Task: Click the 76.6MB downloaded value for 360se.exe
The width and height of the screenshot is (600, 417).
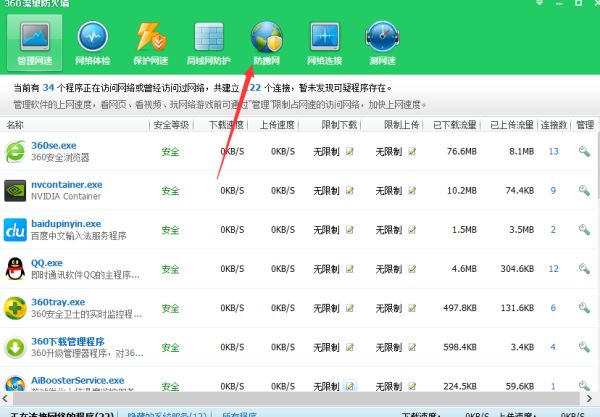Action: coord(461,151)
